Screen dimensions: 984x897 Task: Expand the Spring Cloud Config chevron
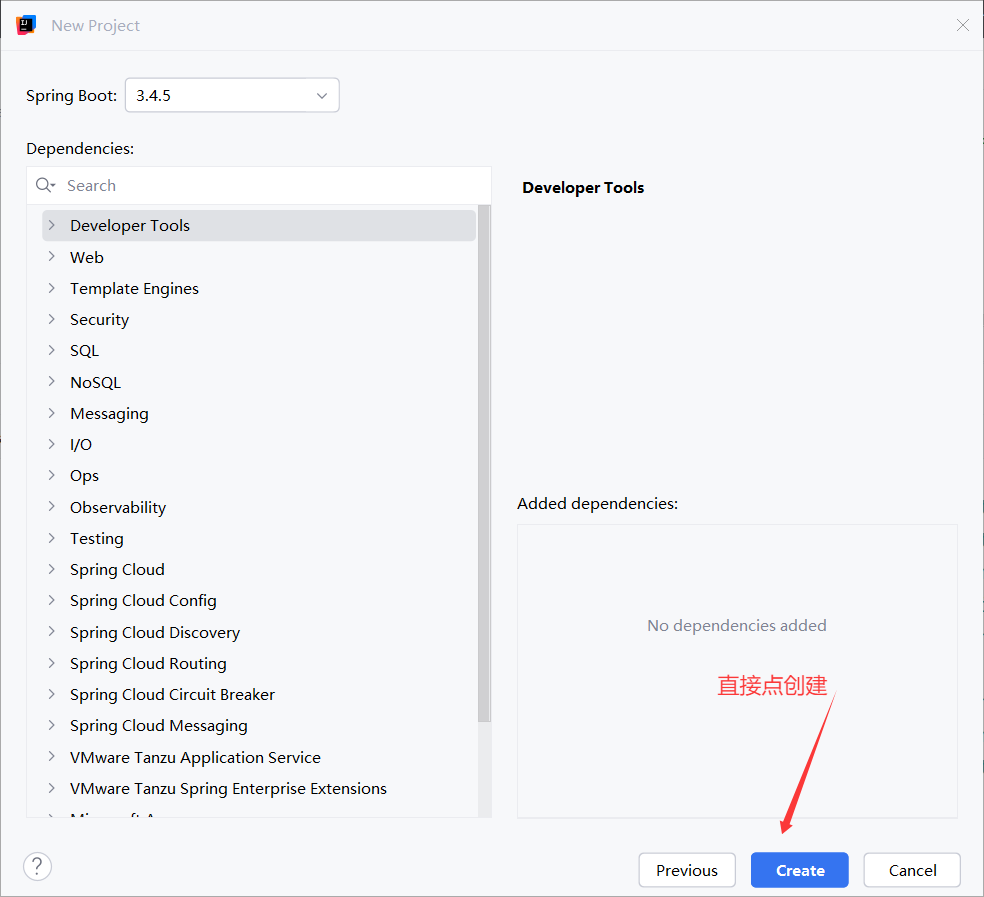[52, 599]
